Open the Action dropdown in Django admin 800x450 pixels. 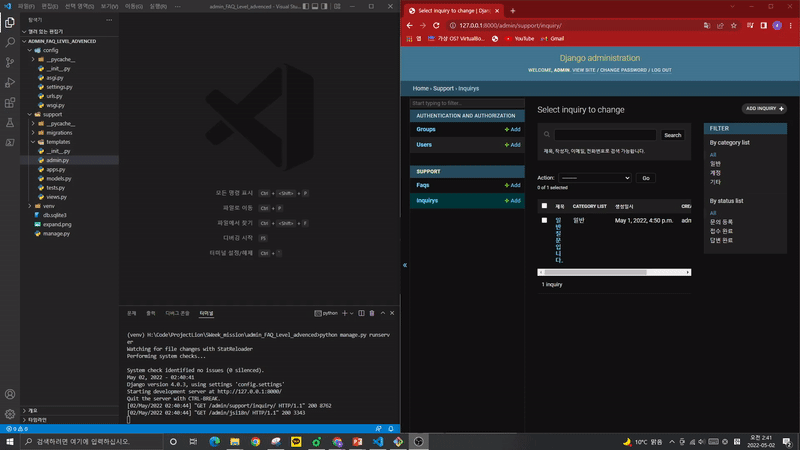click(595, 178)
